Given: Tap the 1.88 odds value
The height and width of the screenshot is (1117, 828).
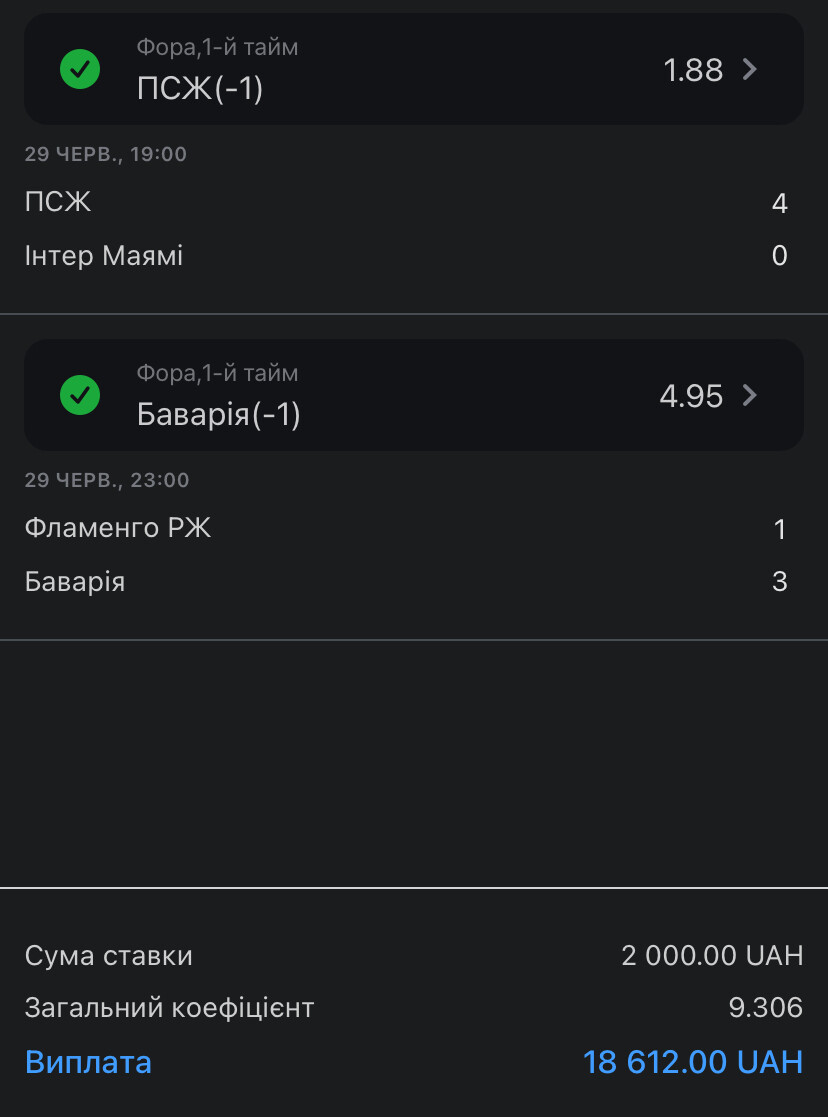Looking at the screenshot, I should [x=693, y=70].
